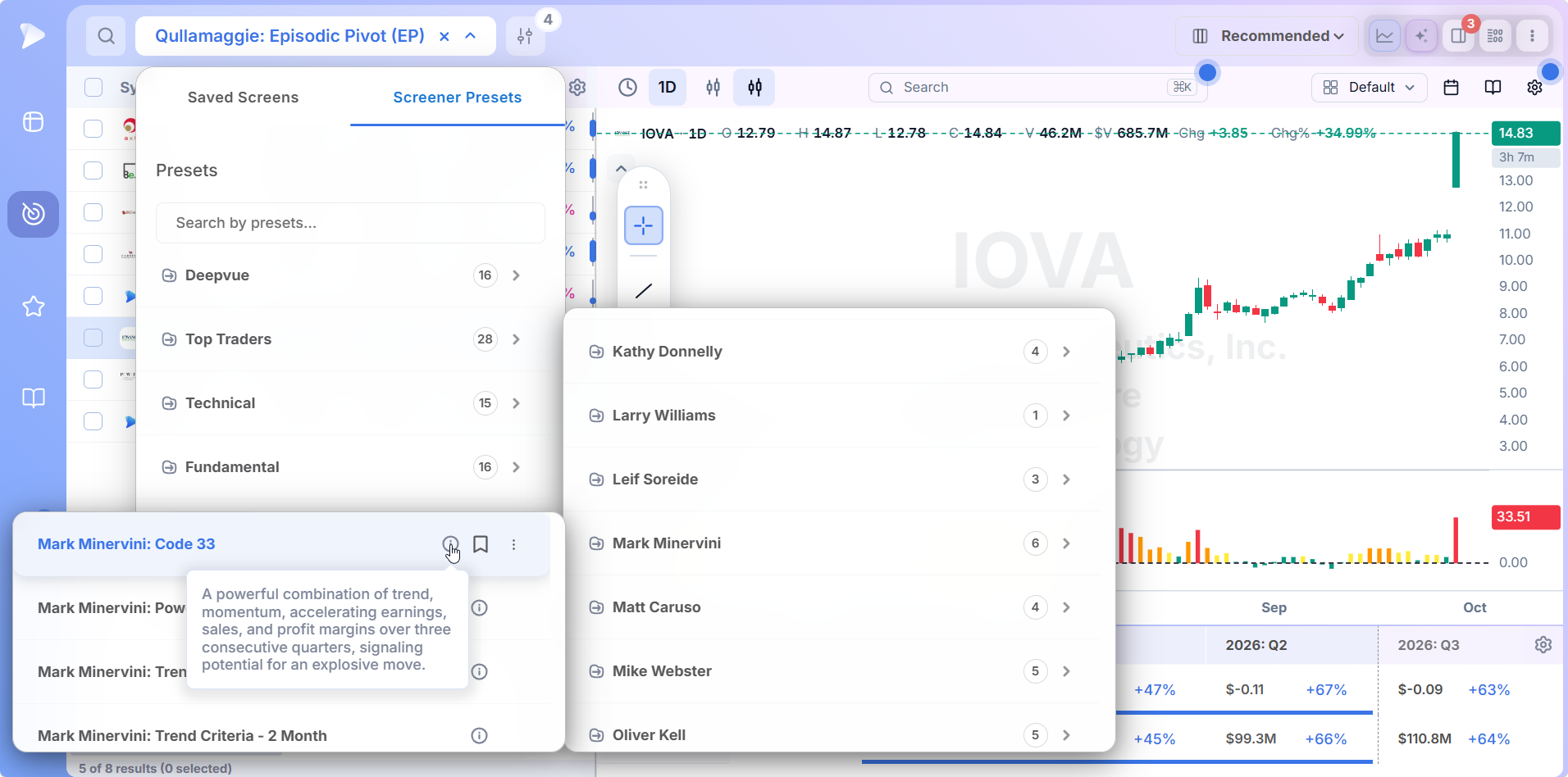The height and width of the screenshot is (777, 1568).
Task: Select the crosshair drawing tool
Action: (x=644, y=225)
